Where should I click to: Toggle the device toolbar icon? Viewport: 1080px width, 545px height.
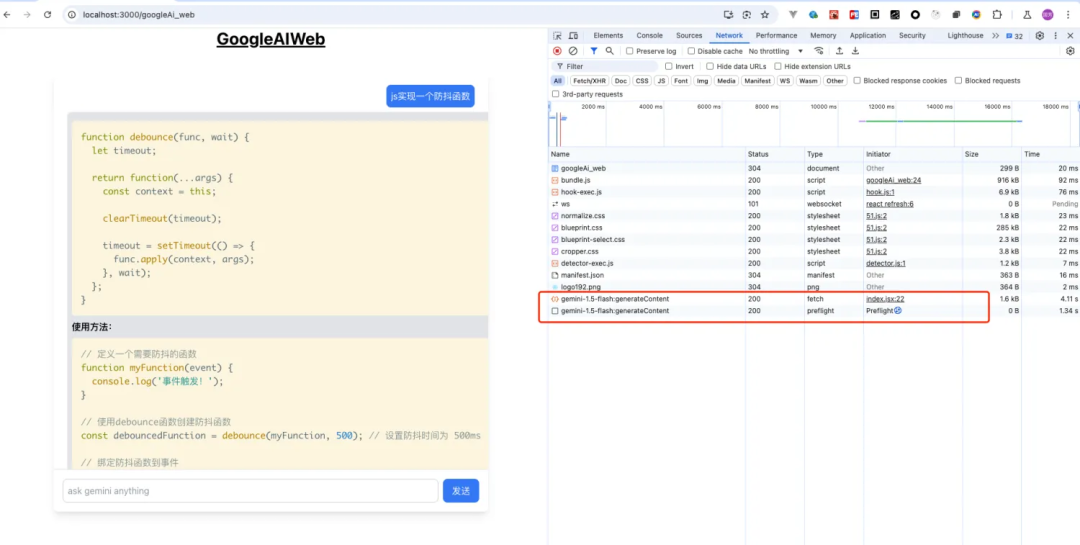point(573,36)
